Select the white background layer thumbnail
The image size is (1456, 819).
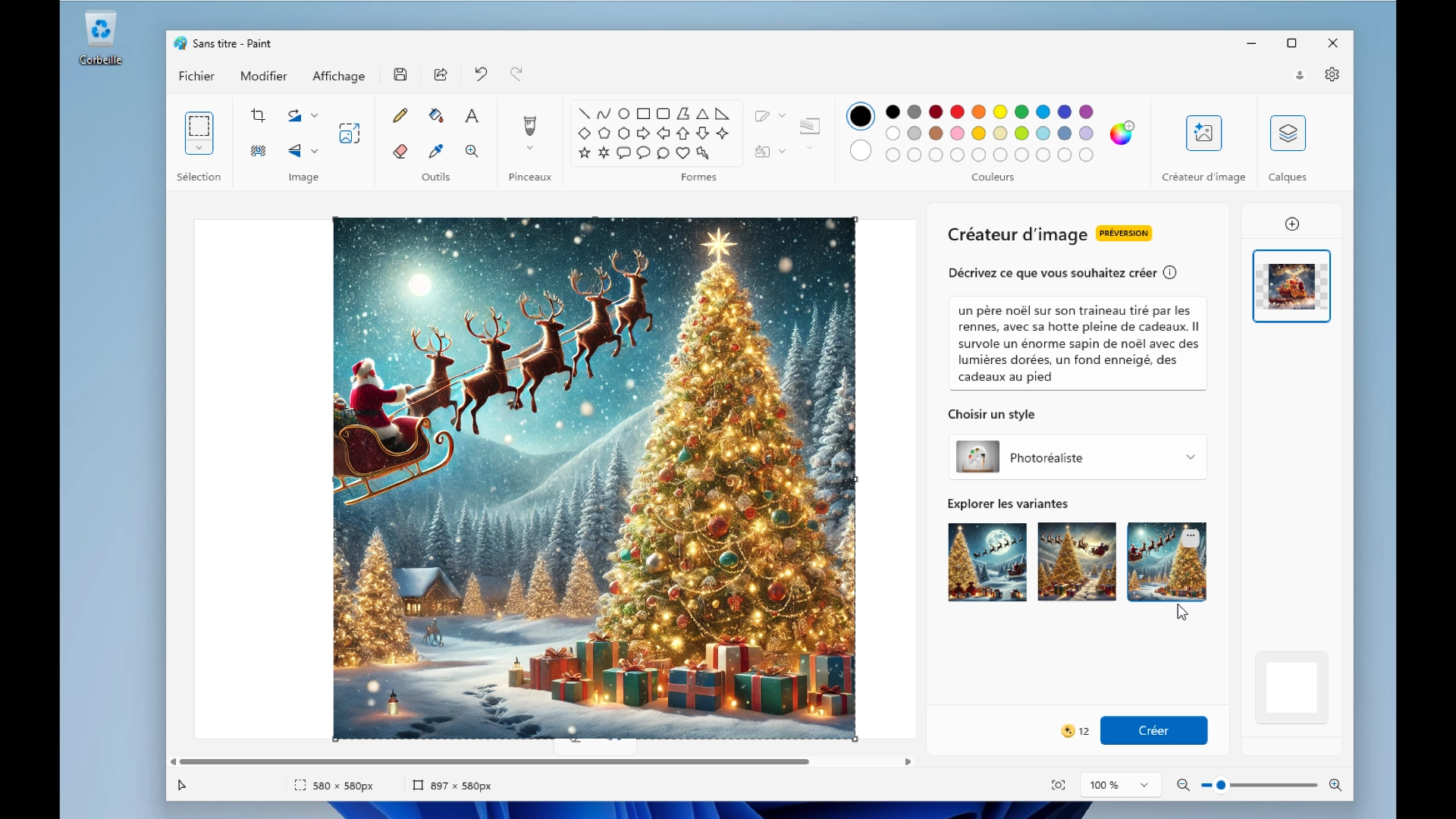1291,687
